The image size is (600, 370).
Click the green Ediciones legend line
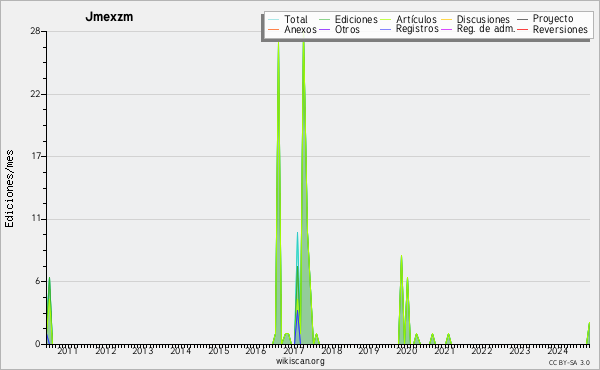tap(324, 19)
